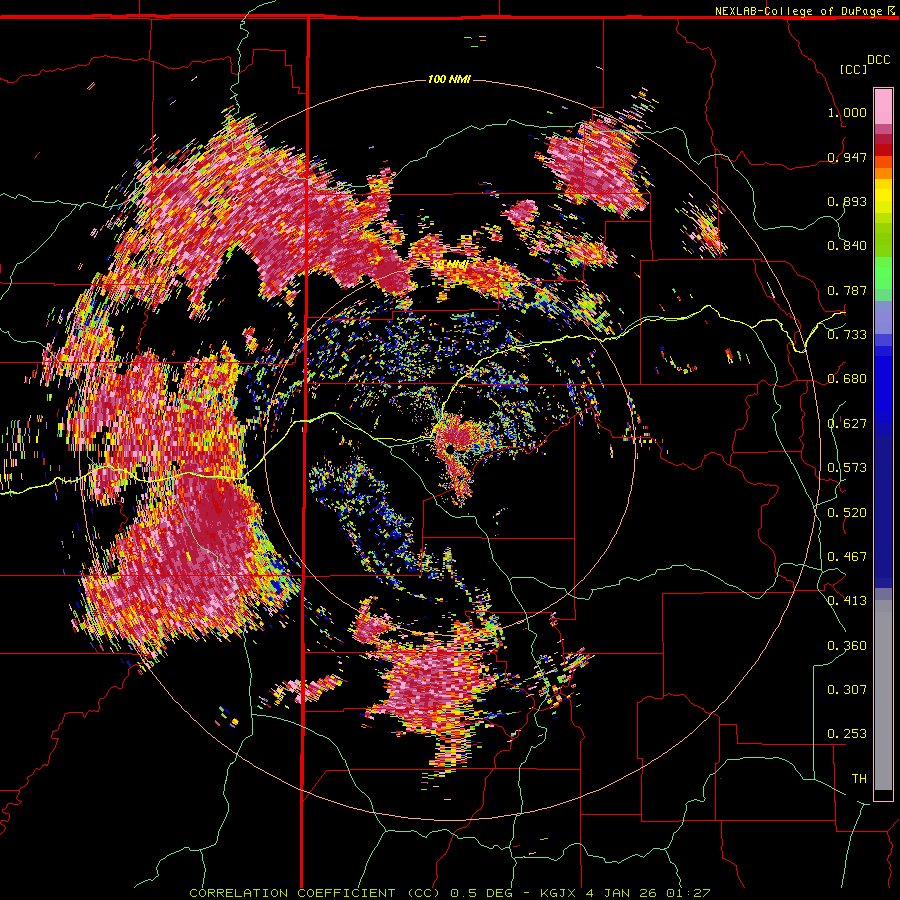Click the 0.840 legend value

tap(847, 246)
